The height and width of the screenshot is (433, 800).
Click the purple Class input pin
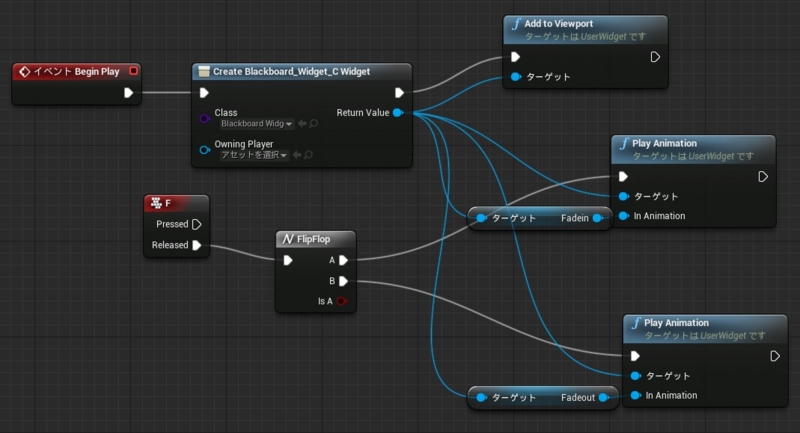pos(205,119)
